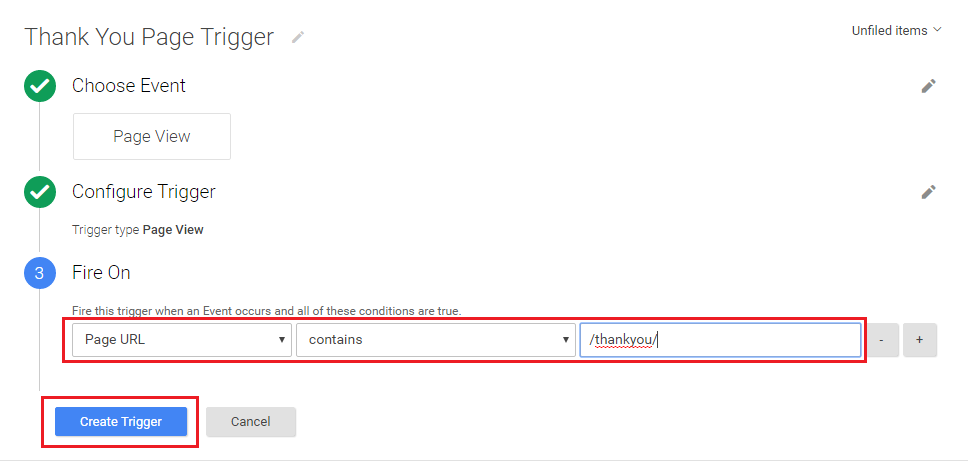Click the pencil icon beside the trigger title
Screen dimensions: 968x461
click(x=297, y=37)
